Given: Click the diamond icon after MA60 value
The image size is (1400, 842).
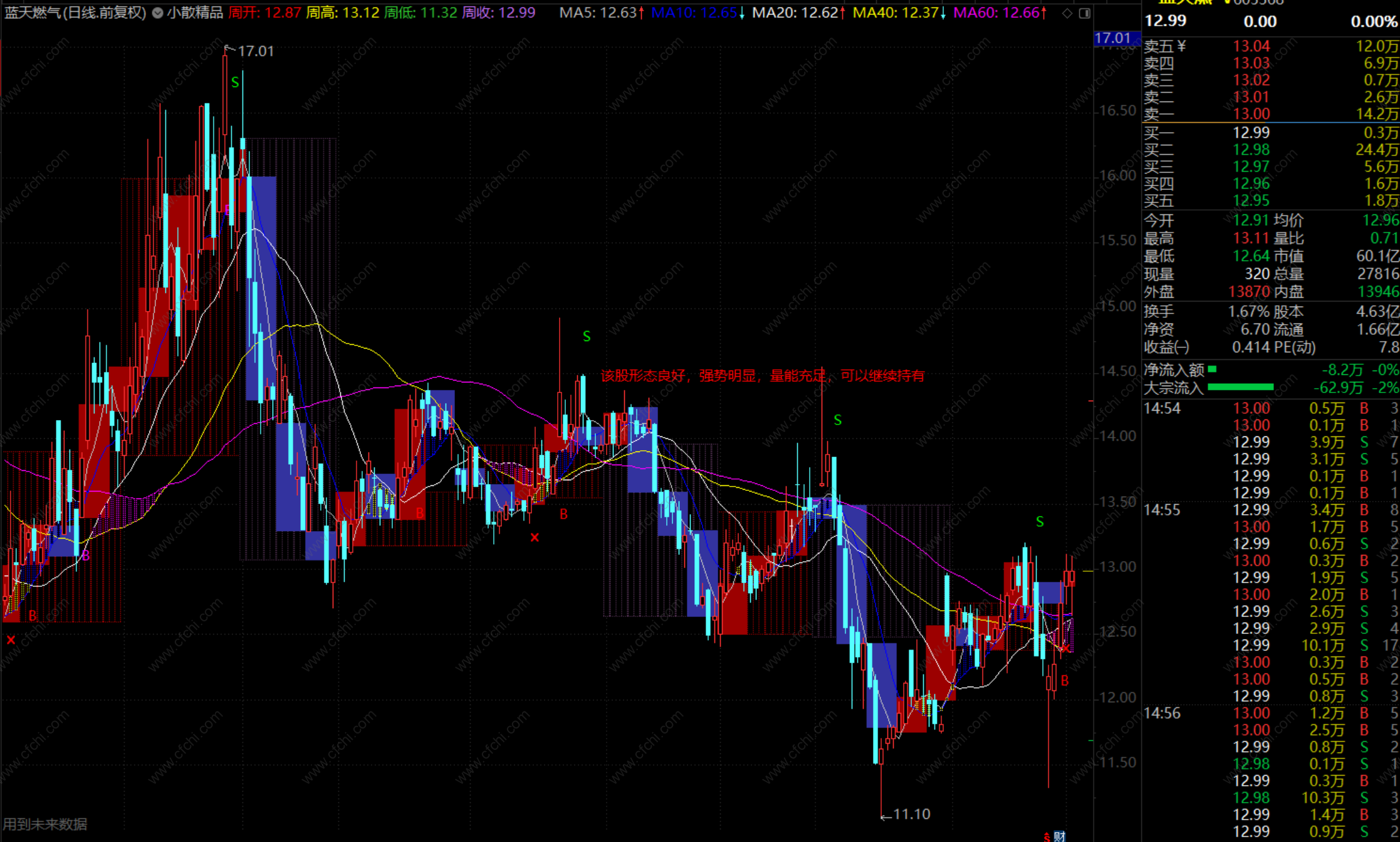Looking at the screenshot, I should [1067, 13].
